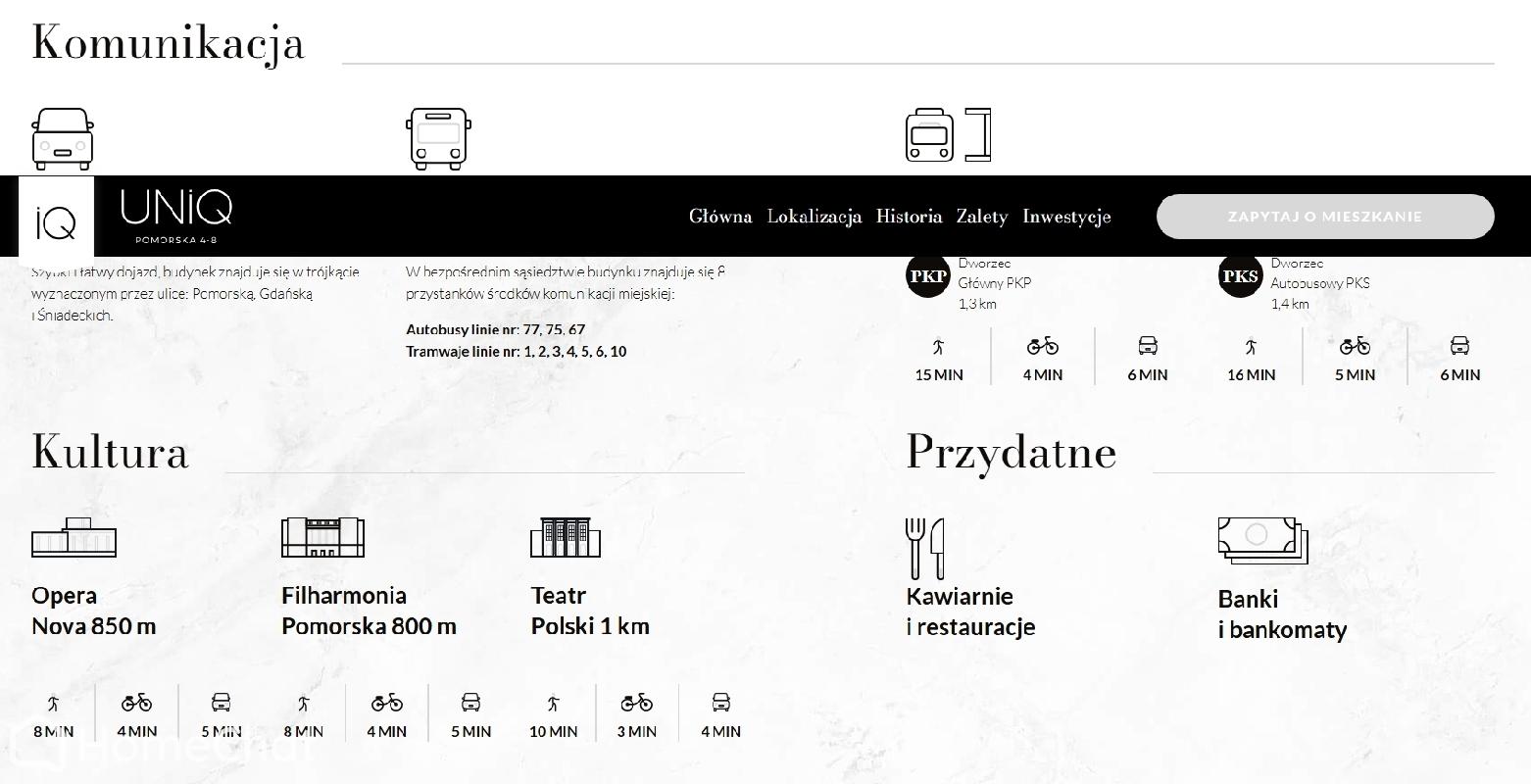
Task: Click Dworzec Główny PKP 1,3 km text
Action: 995,283
